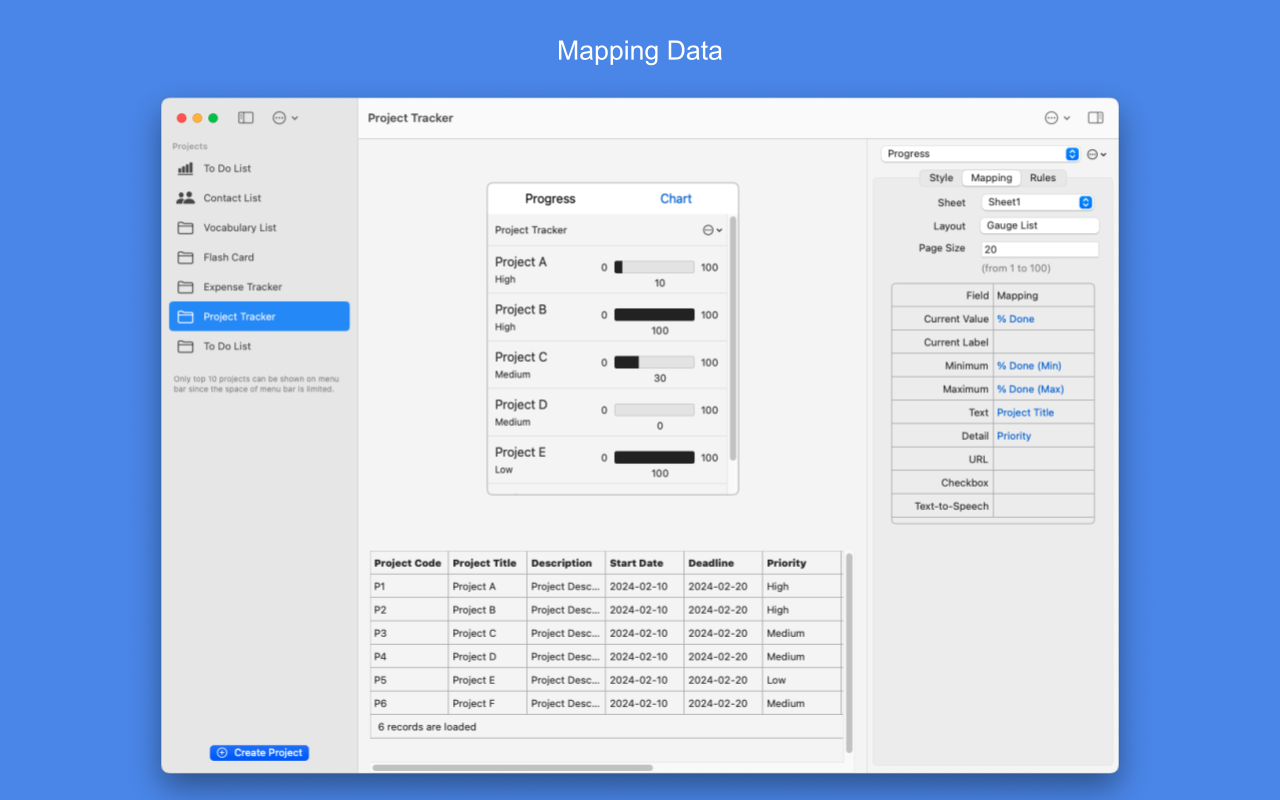Click the Create Project button

pyautogui.click(x=259, y=753)
